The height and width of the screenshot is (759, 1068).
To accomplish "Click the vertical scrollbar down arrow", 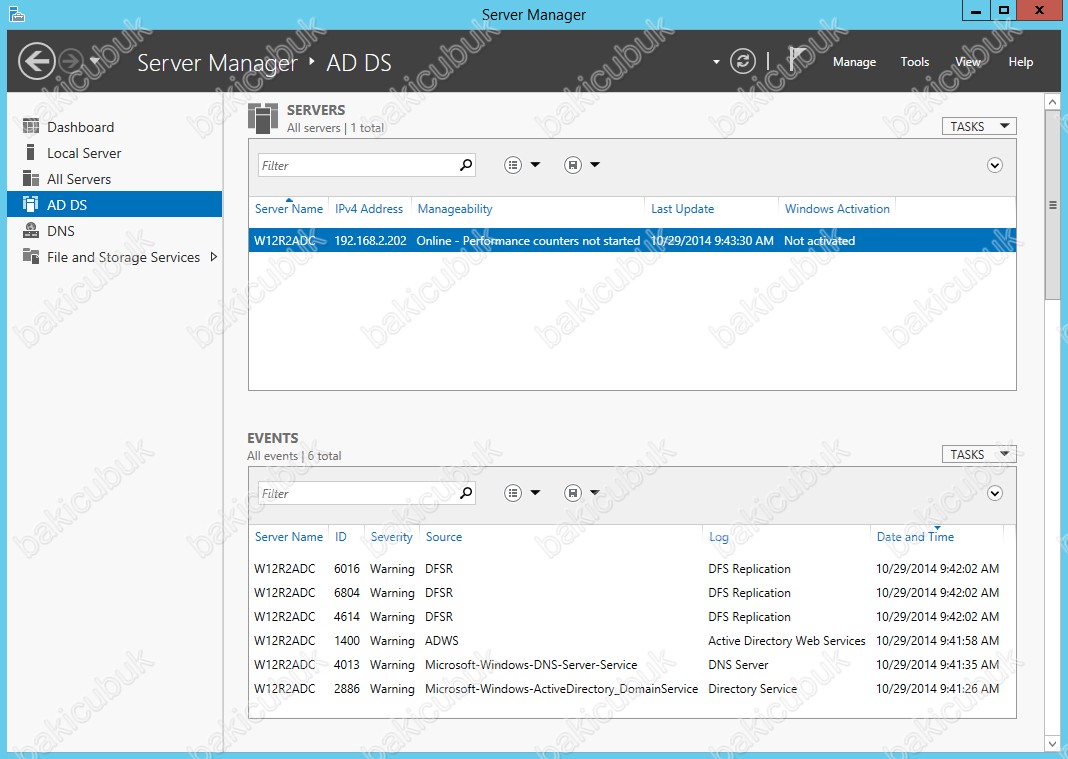I will tap(1052, 743).
